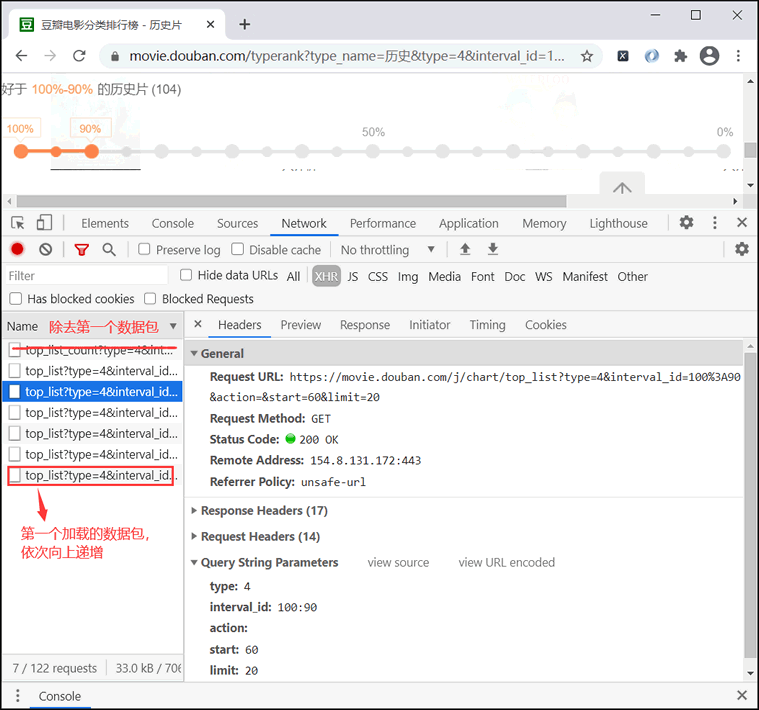
Task: Check Has blocked cookies
Action: [16, 299]
